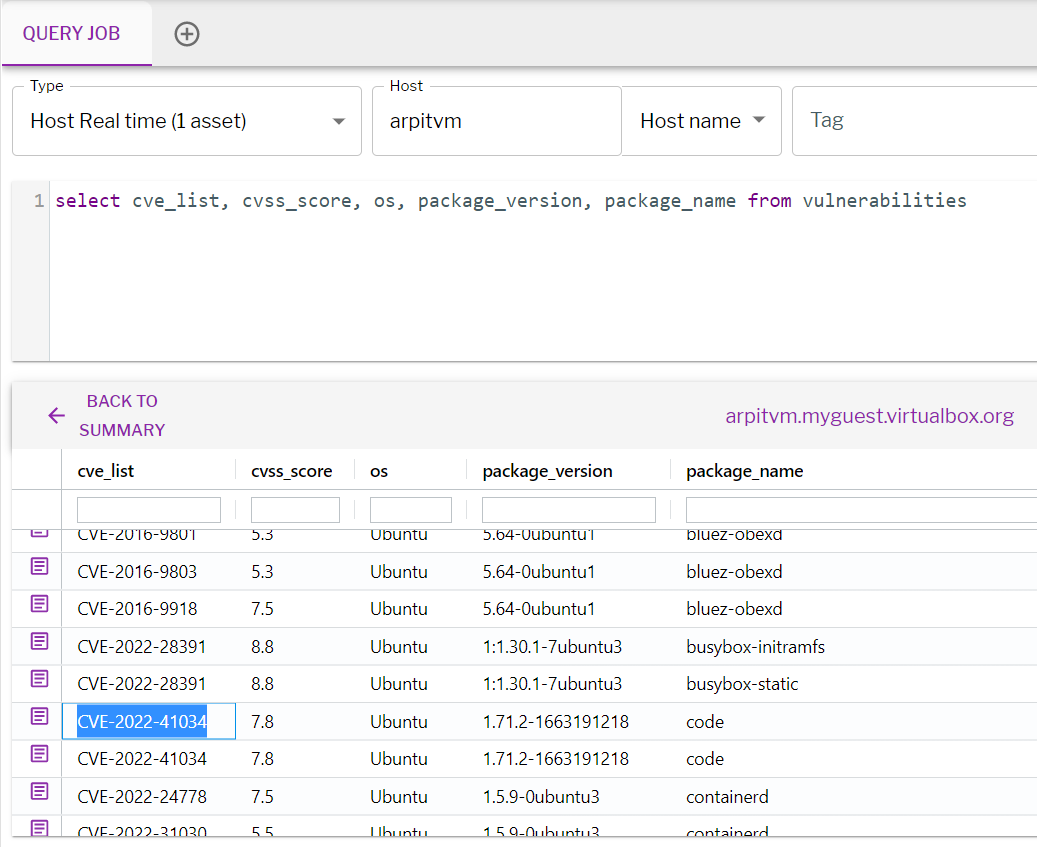Open a new query tab with the plus icon
This screenshot has width=1037, height=847.
pyautogui.click(x=186, y=33)
